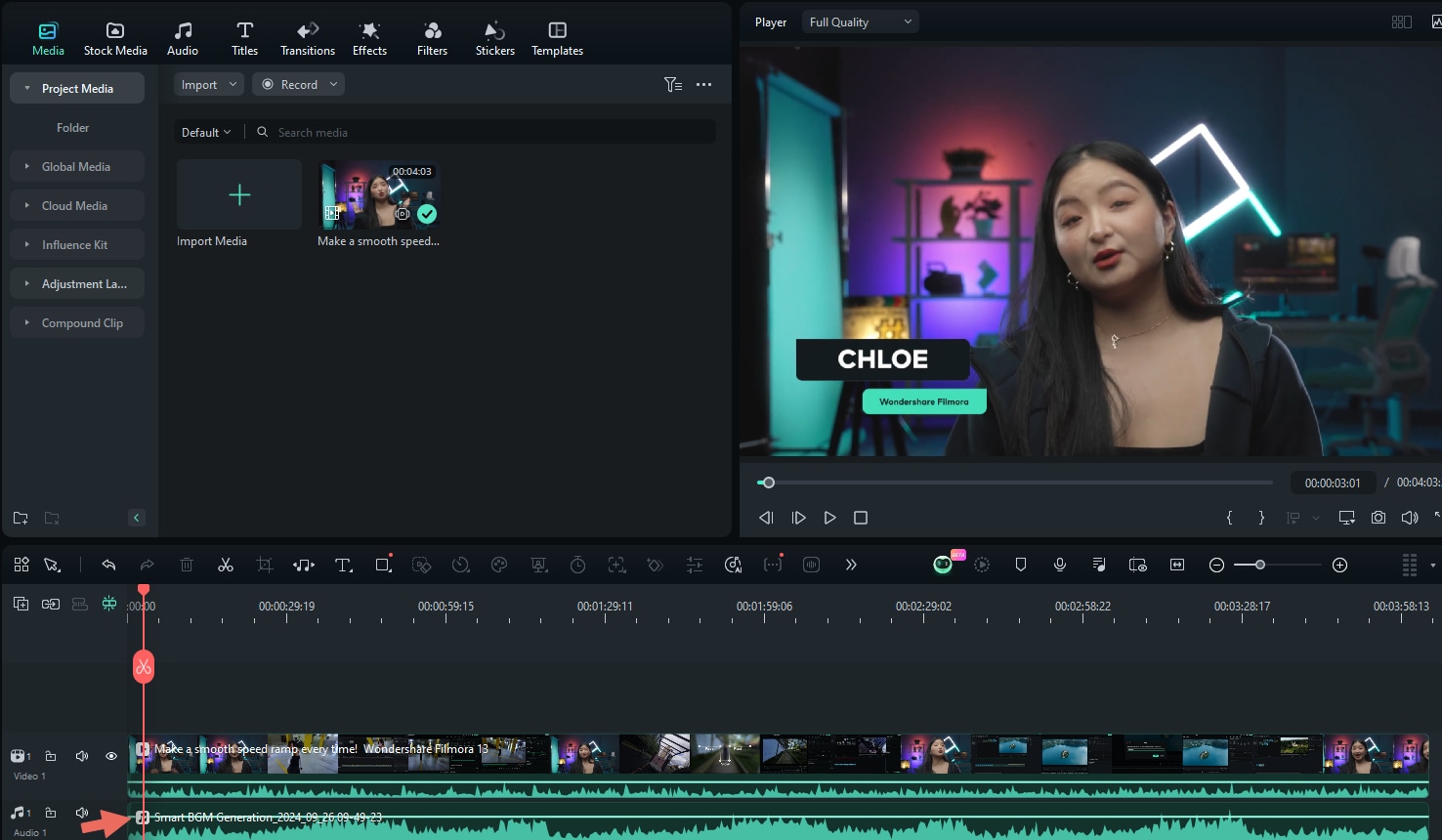This screenshot has height=840, width=1442.
Task: Play the video in player
Action: 829,518
